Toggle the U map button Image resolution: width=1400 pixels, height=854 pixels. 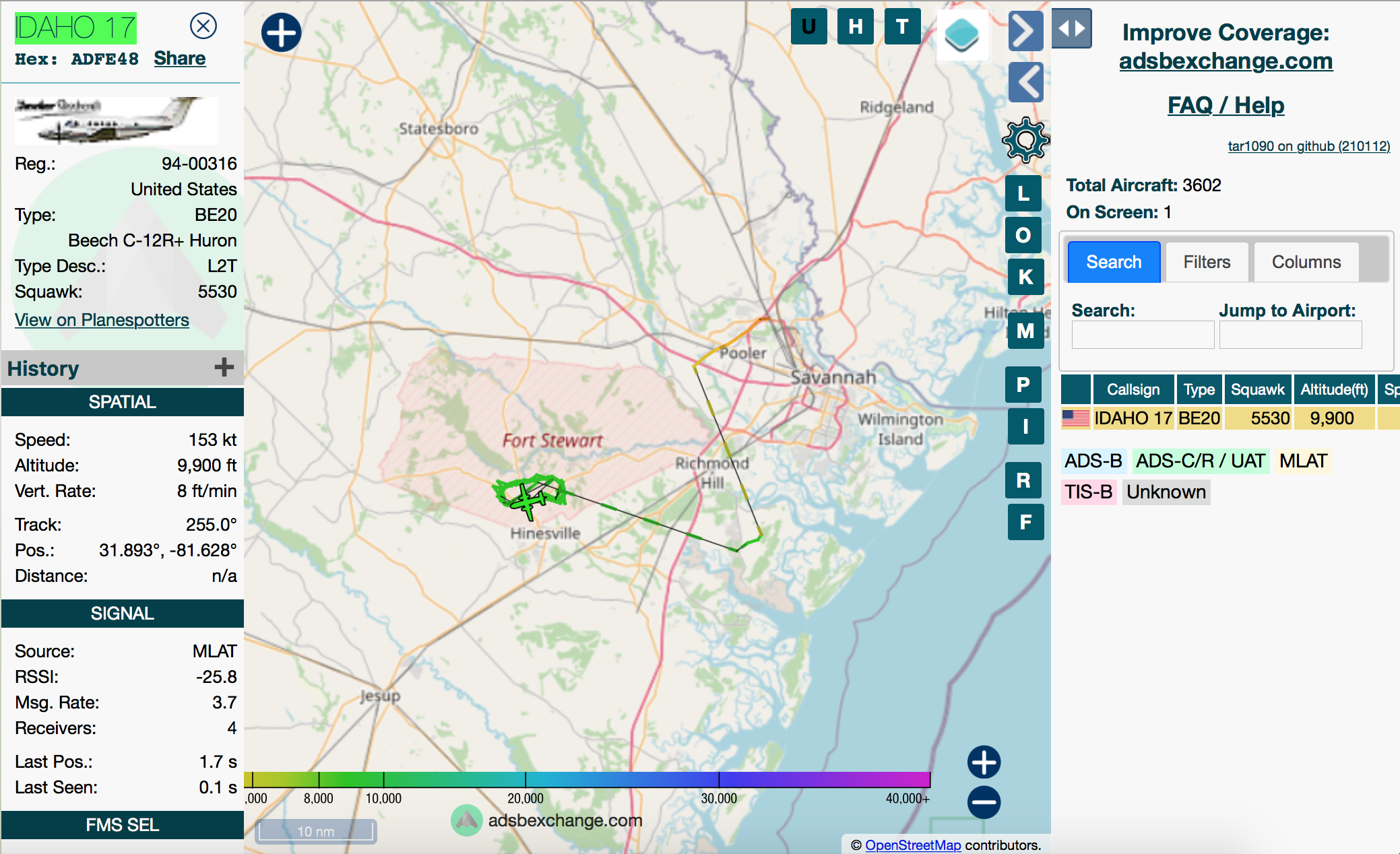point(808,27)
